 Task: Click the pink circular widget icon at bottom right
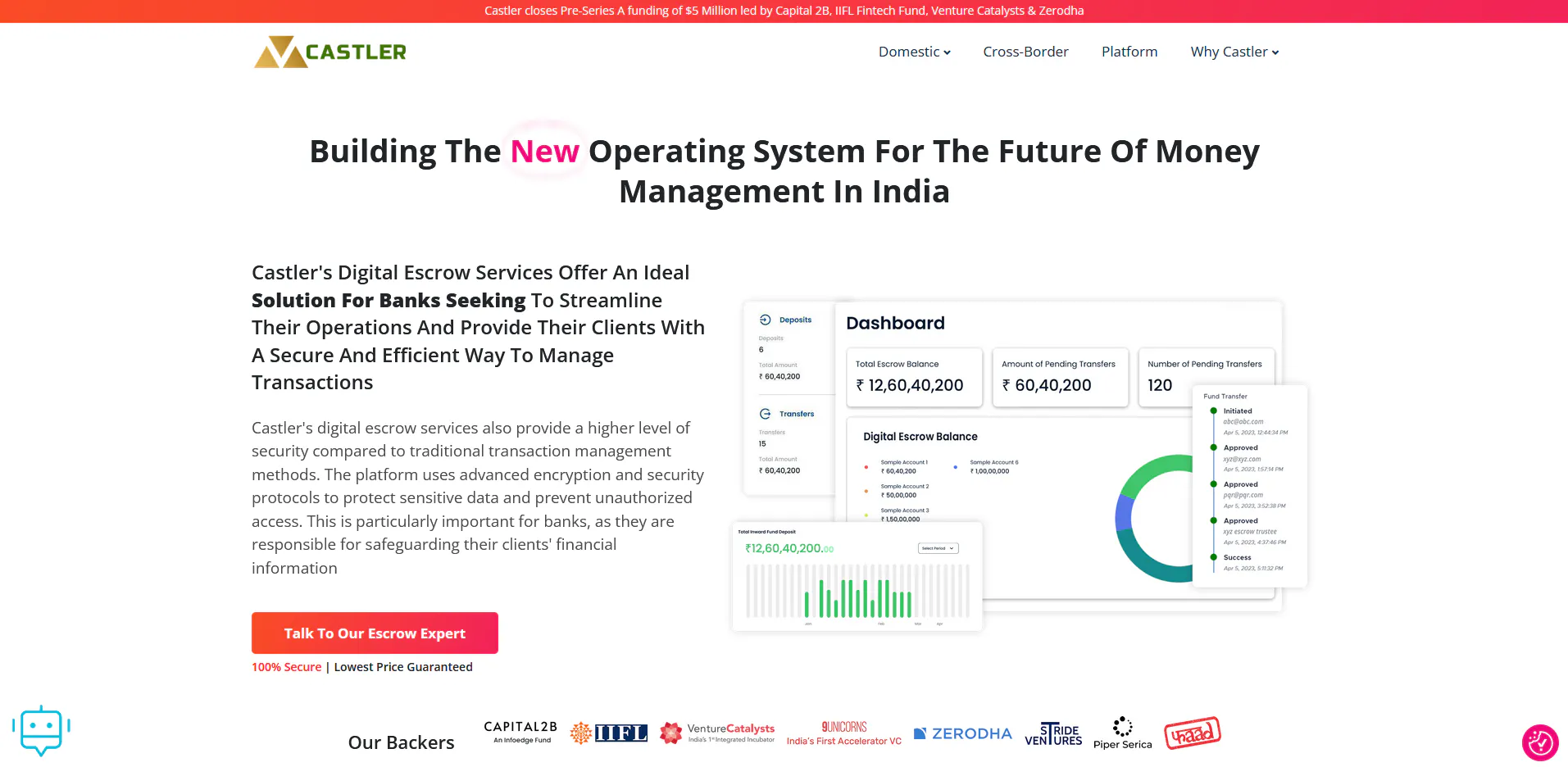(1540, 742)
